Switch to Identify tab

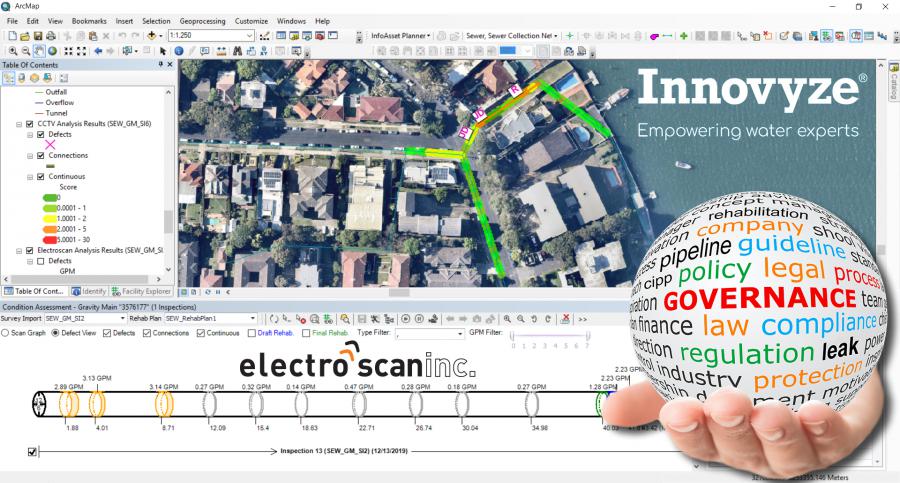point(89,291)
